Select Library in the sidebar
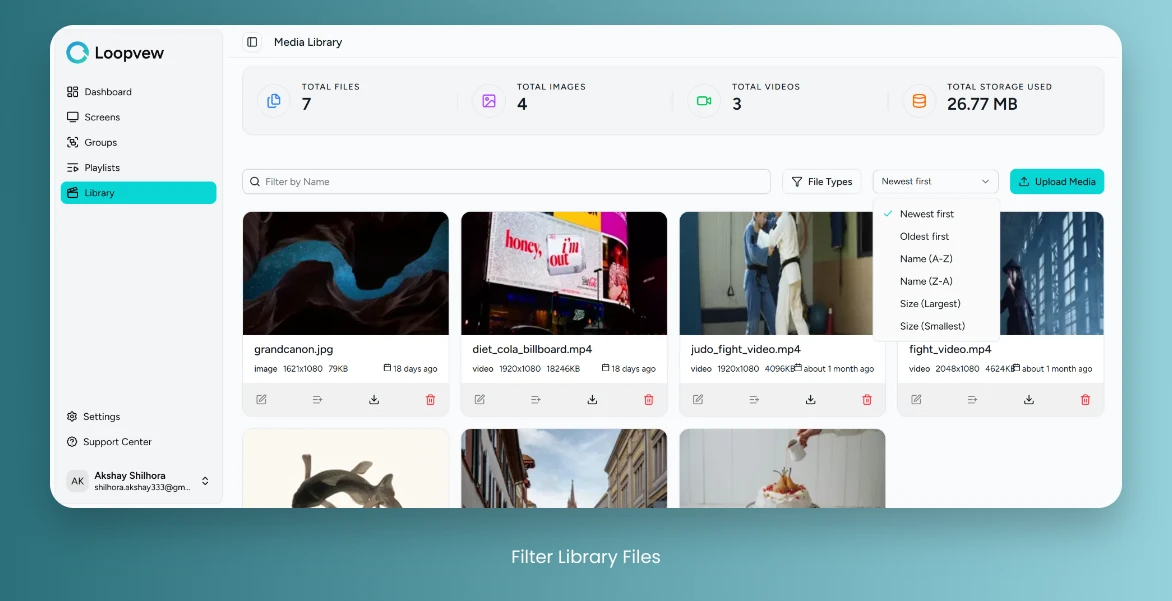 [x=138, y=193]
